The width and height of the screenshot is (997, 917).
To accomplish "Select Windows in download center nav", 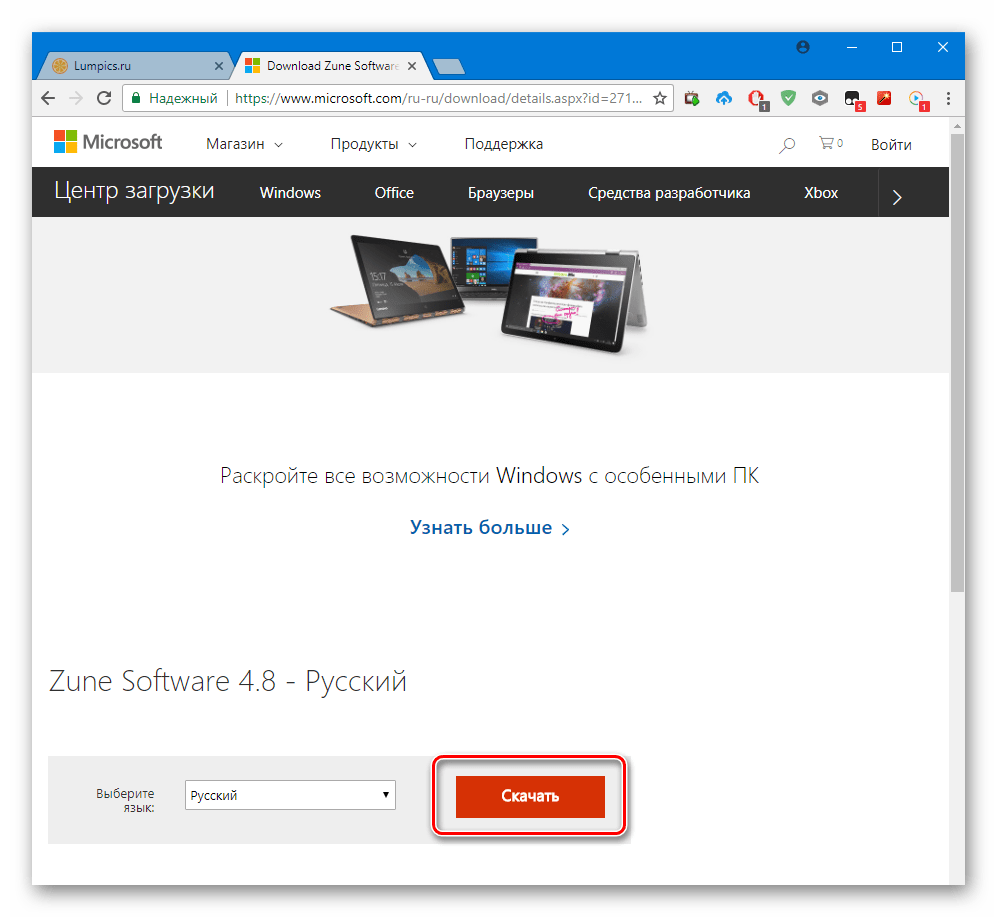I will [x=290, y=193].
